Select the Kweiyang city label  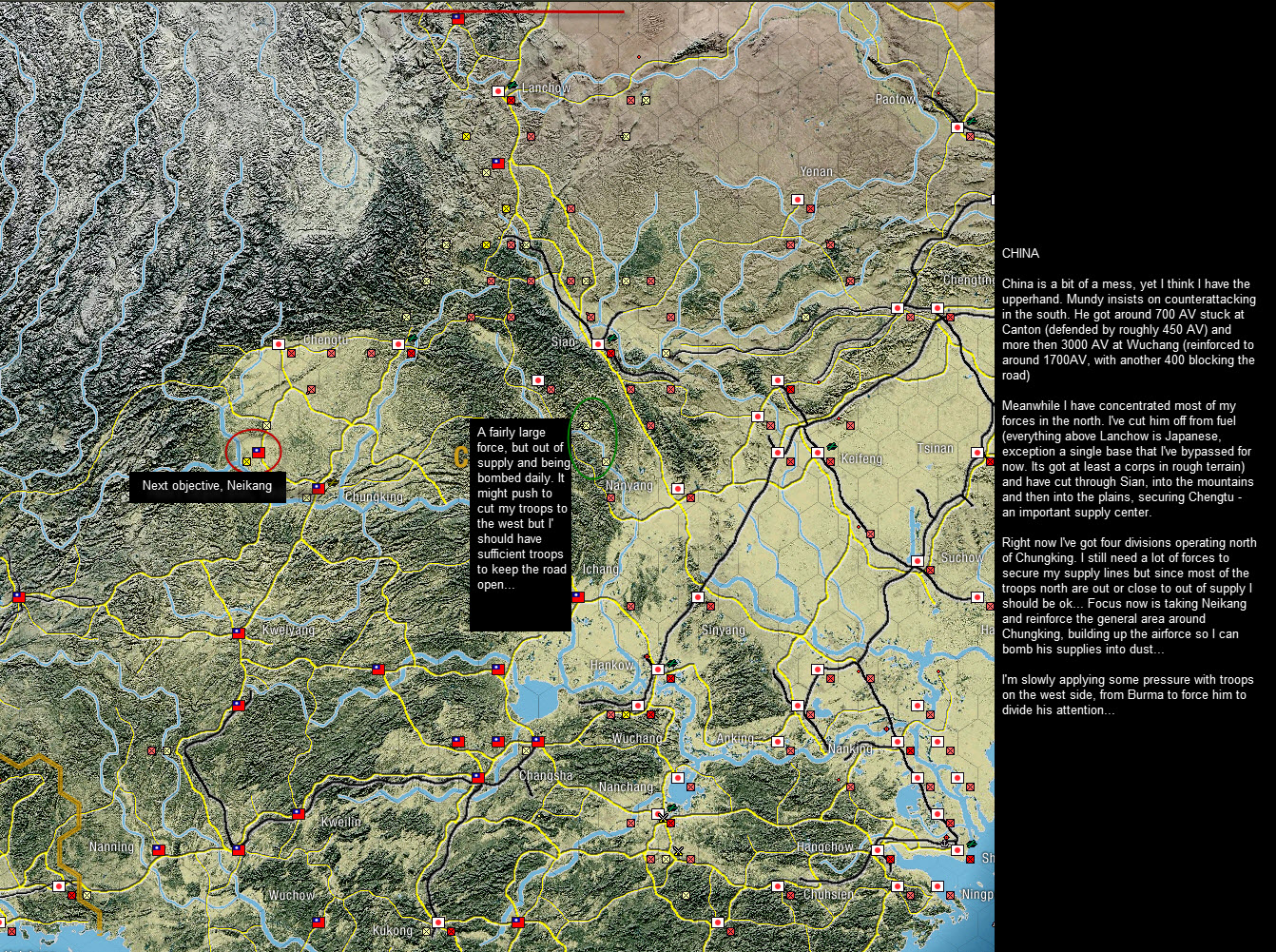point(287,631)
